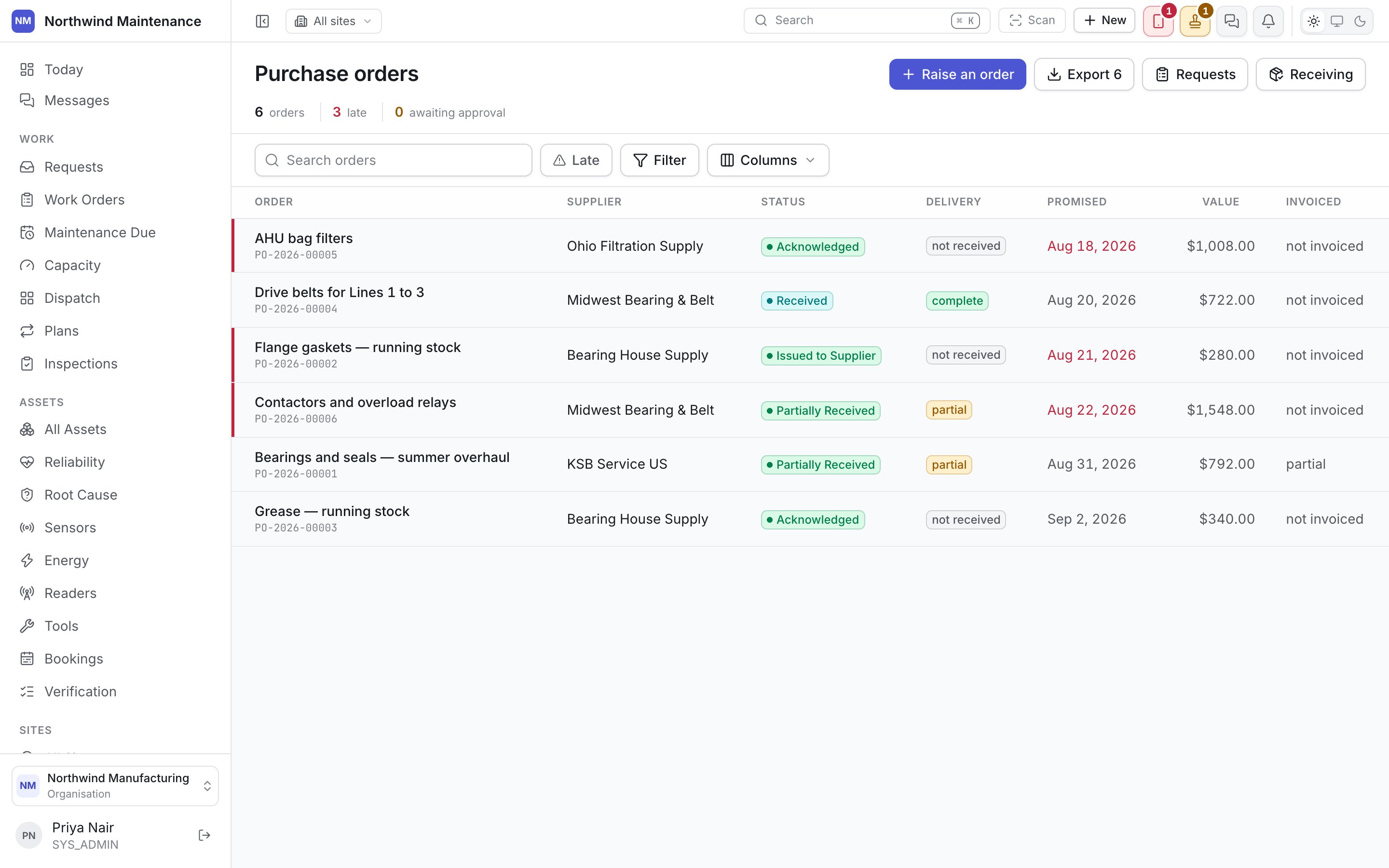1389x868 pixels.
Task: Switch to light theme sun icon
Action: point(1313,21)
